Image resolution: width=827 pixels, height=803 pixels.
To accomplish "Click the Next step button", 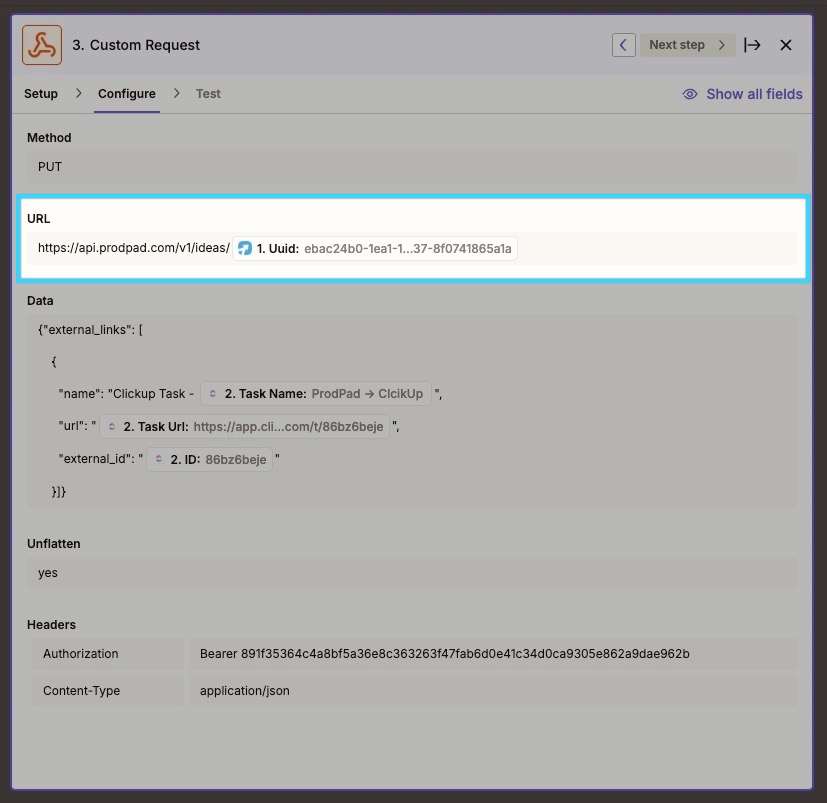I will (x=687, y=45).
